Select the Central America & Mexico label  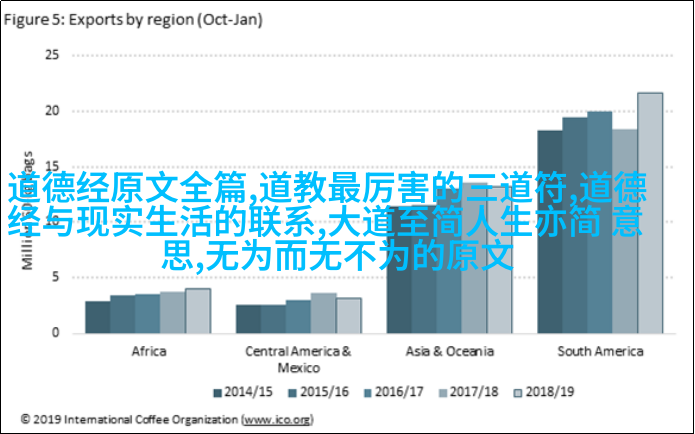tap(299, 359)
